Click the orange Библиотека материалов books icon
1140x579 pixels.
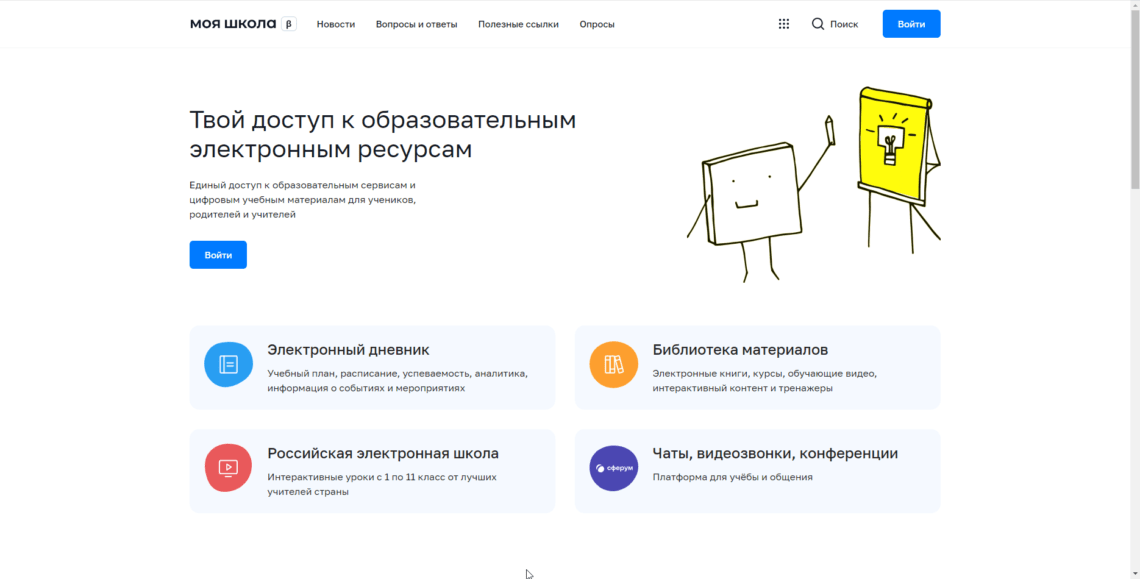point(614,364)
